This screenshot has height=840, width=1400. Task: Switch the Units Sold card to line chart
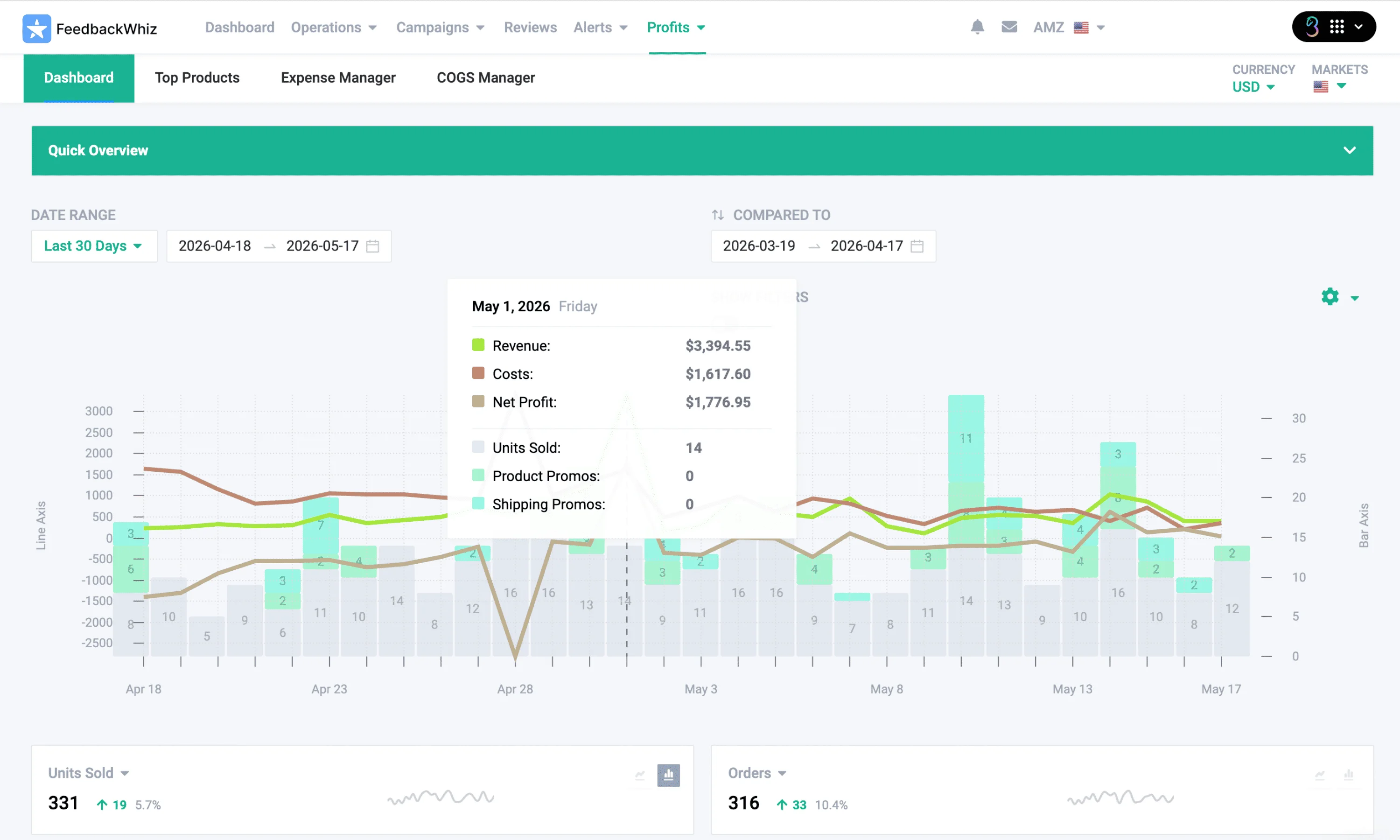(640, 775)
